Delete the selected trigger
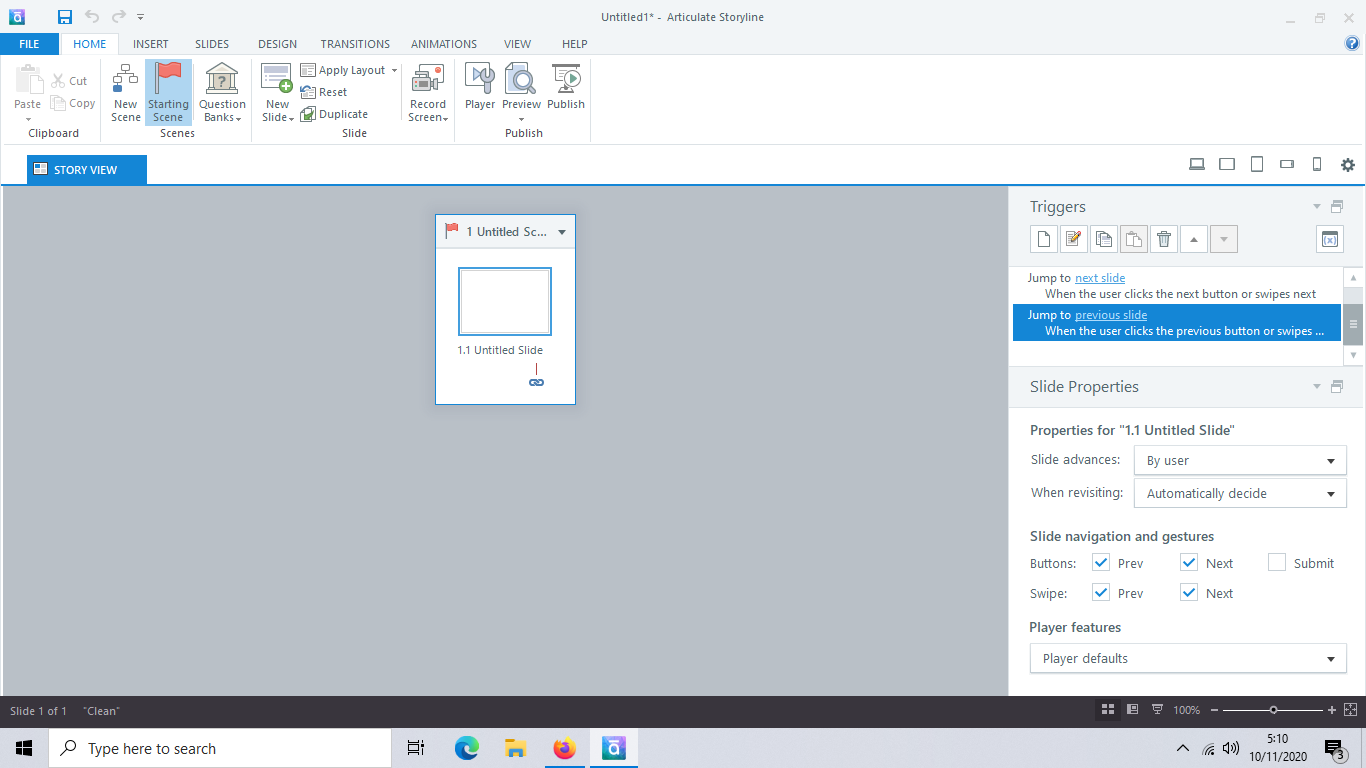Viewport: 1366px width, 768px height. point(1163,238)
